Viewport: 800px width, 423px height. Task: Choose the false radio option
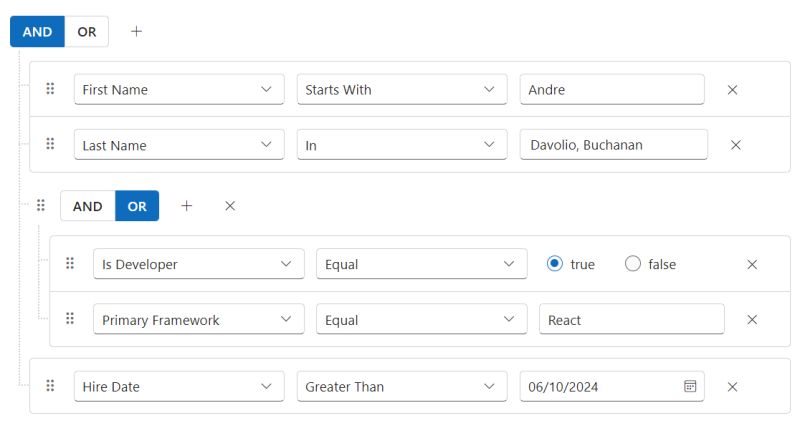(633, 264)
